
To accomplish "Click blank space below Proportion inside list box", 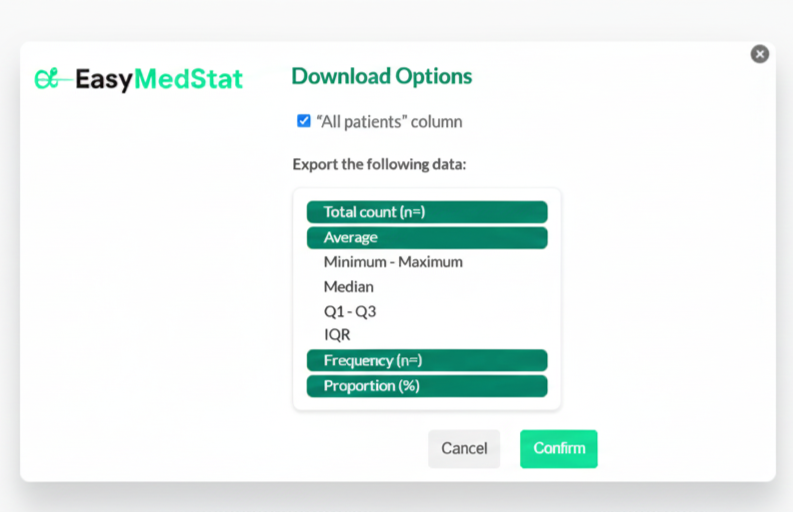I will pos(427,403).
